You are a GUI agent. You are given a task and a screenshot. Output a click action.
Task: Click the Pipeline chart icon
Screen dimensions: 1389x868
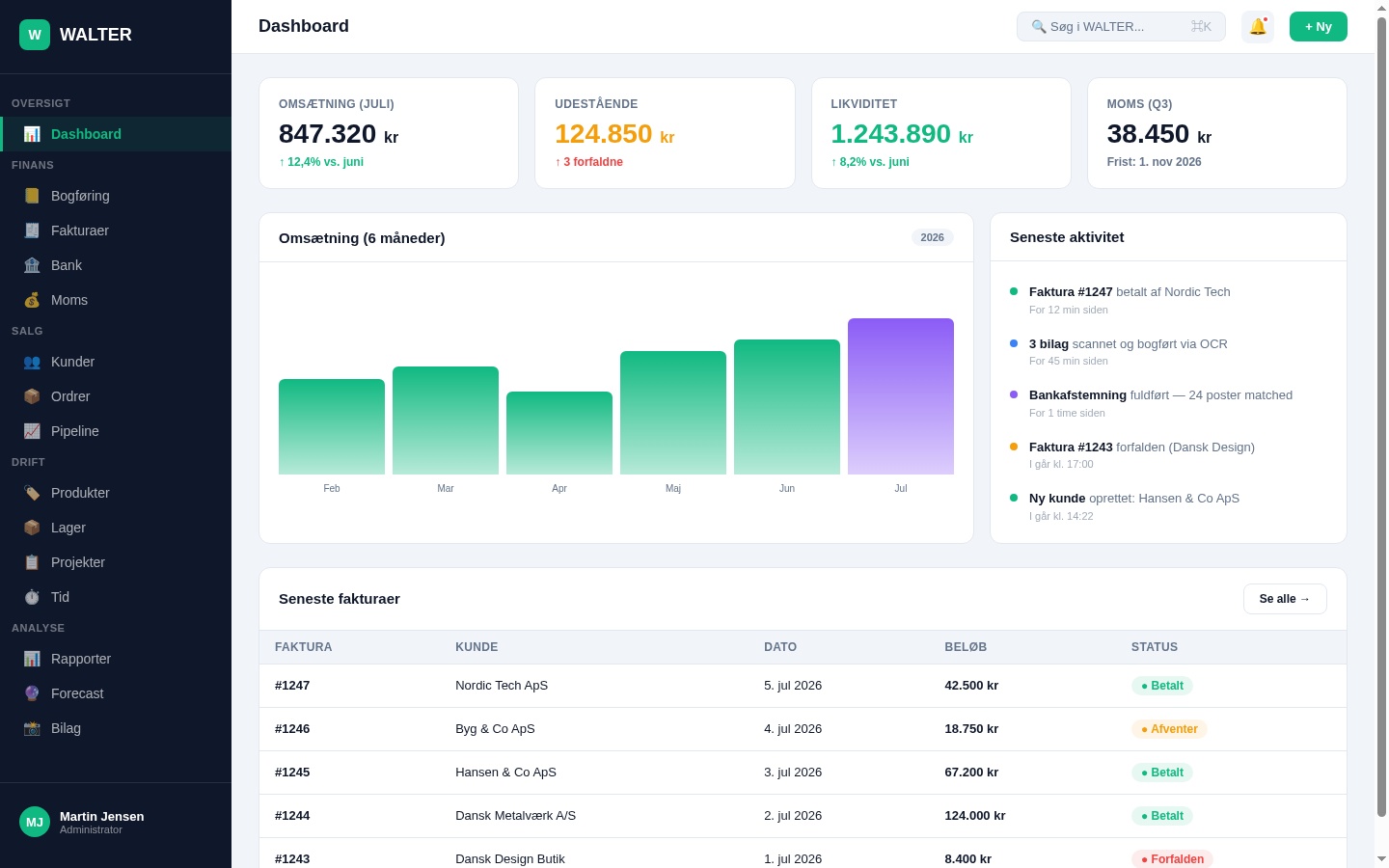tap(32, 431)
